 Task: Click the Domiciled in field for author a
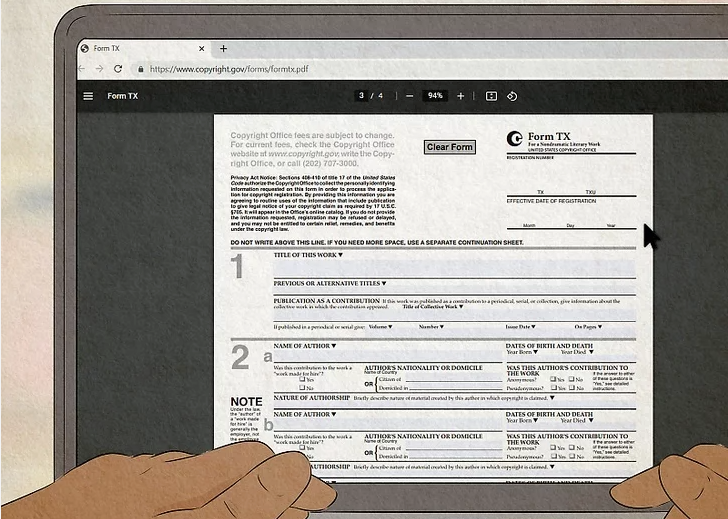(x=455, y=388)
